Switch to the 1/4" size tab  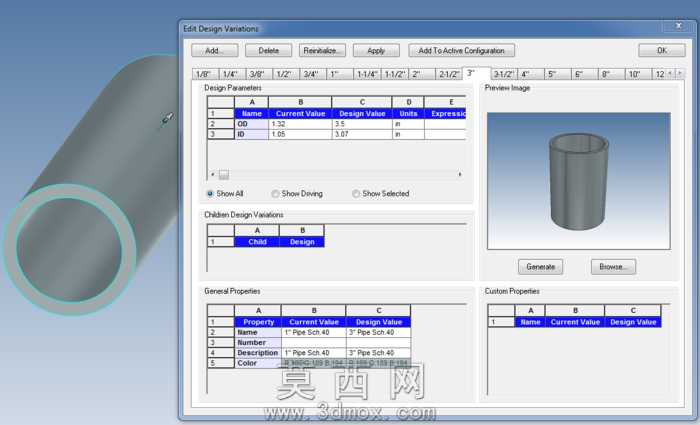[x=232, y=74]
